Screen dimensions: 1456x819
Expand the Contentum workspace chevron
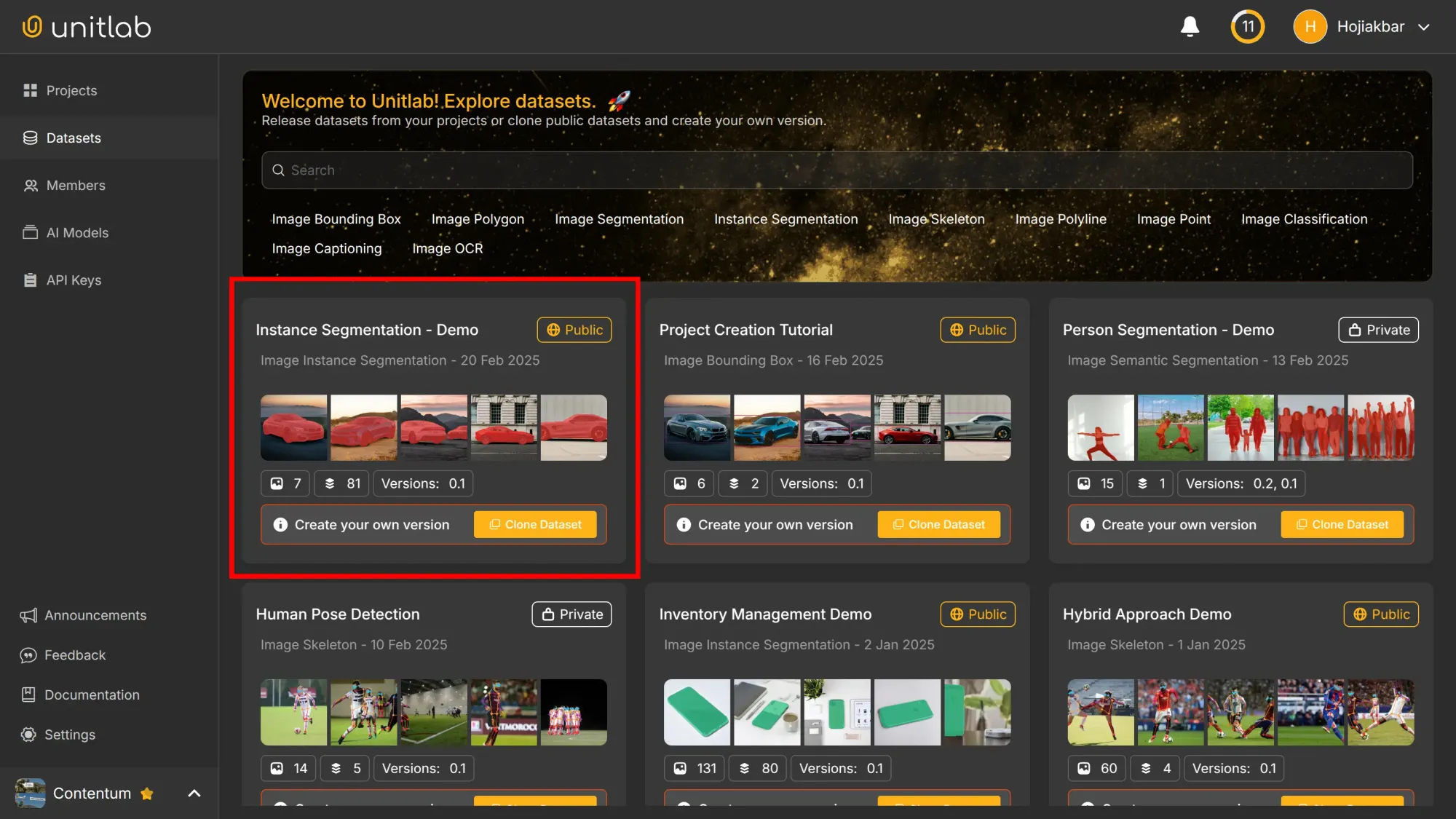coord(194,794)
